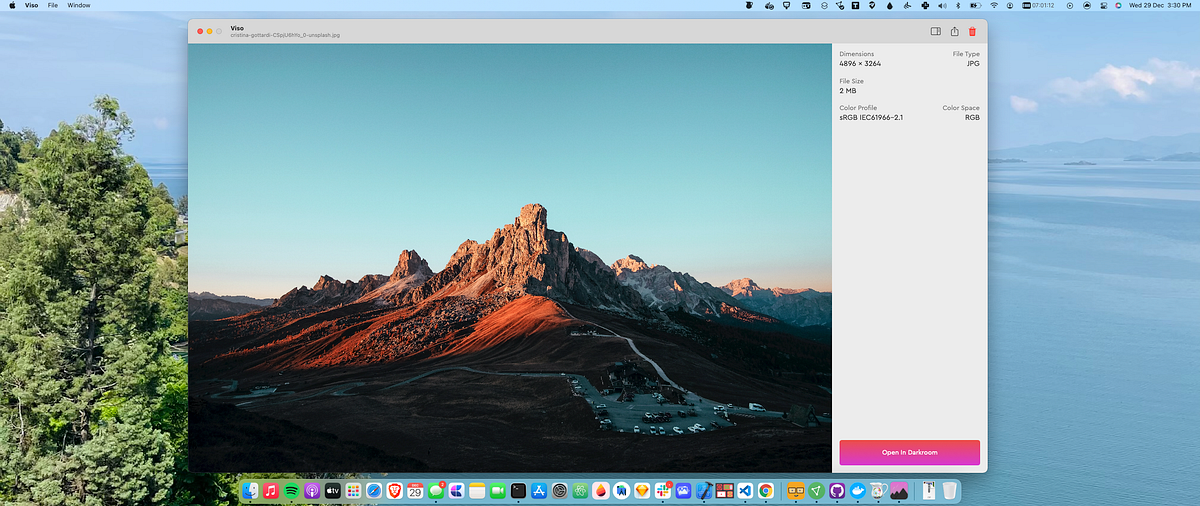Open the volume control in menu bar

coord(942,5)
